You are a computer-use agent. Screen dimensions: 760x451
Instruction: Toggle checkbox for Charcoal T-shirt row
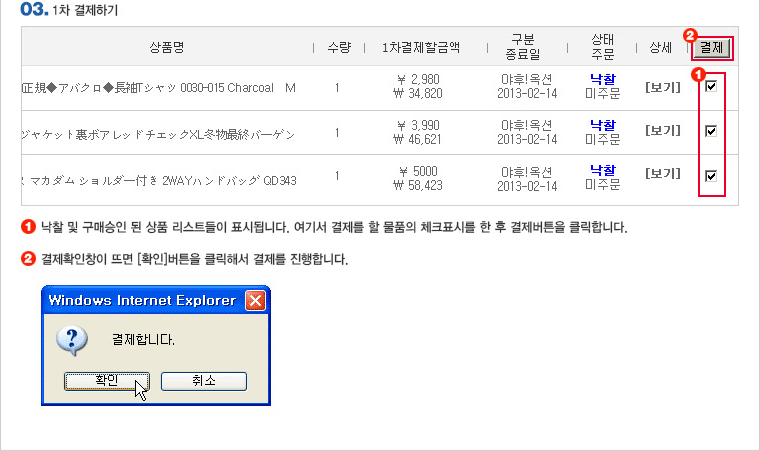pos(711,87)
